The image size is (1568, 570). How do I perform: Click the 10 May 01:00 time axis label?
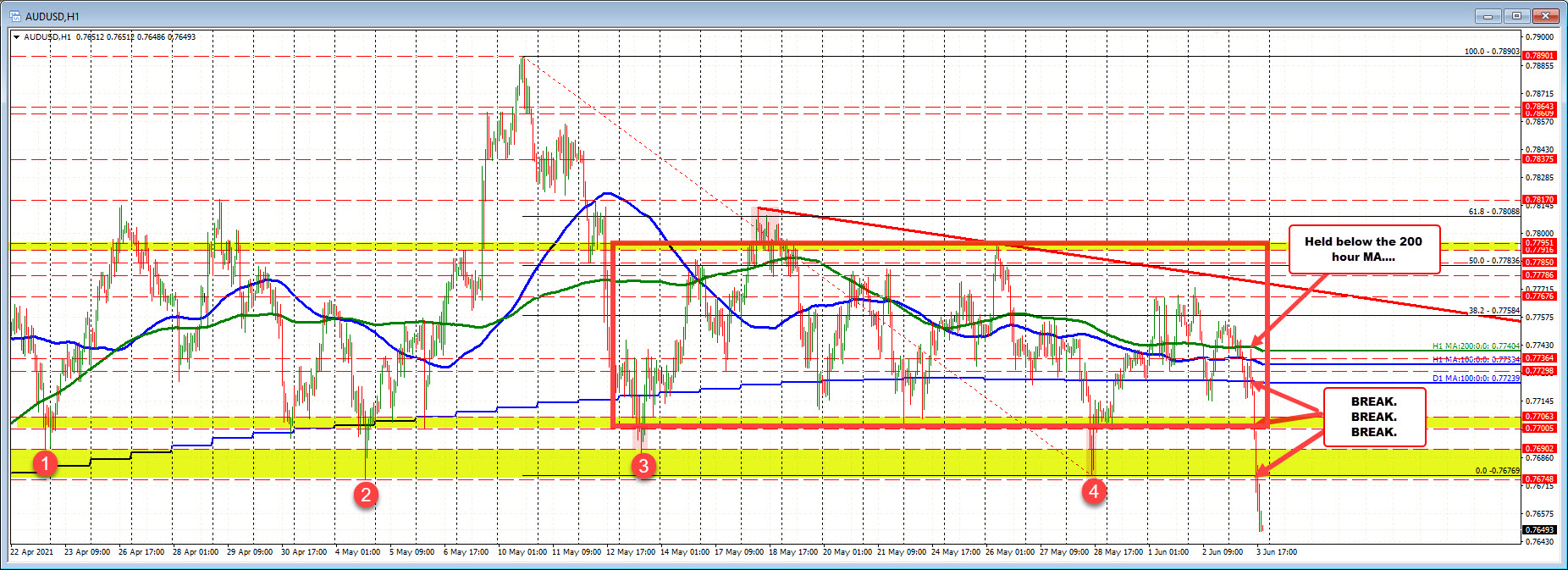point(522,552)
